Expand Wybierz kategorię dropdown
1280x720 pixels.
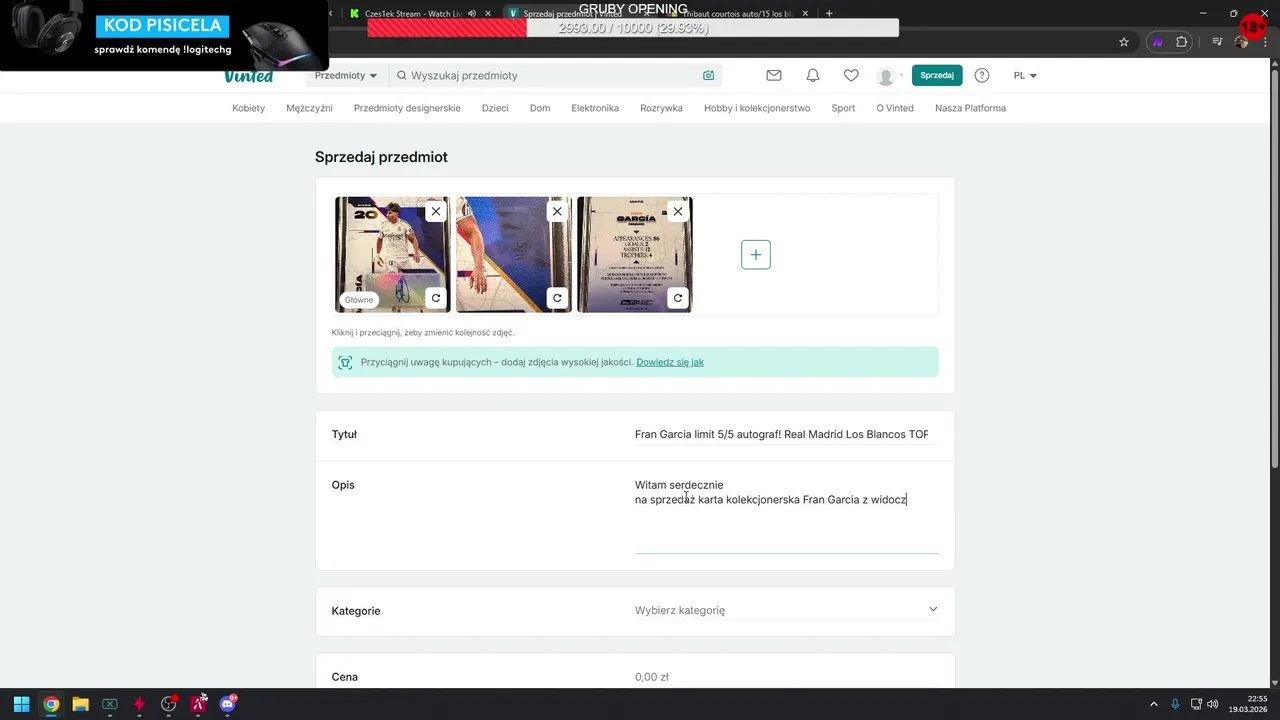point(786,610)
